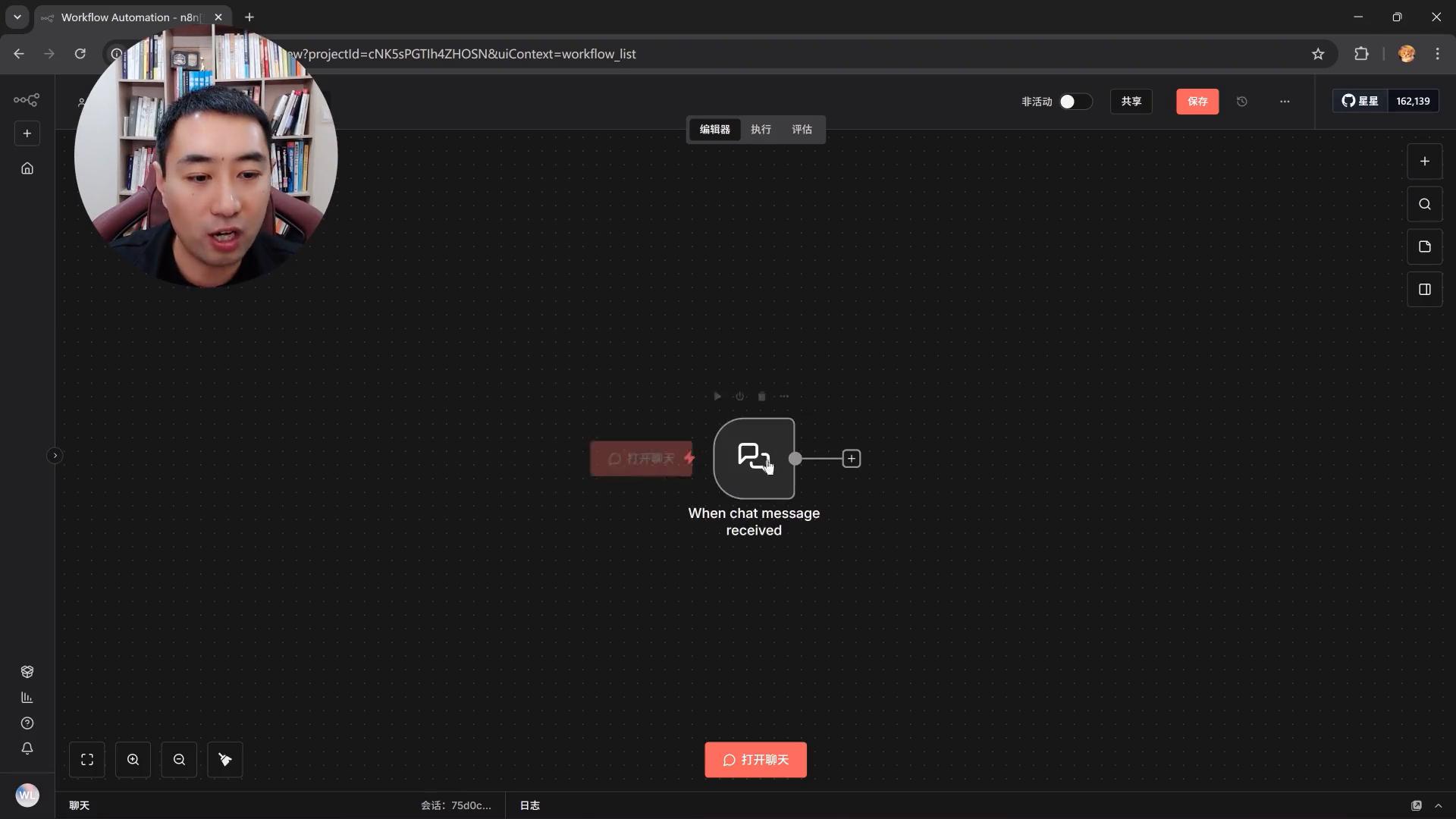
Task: Deactivate chat node with power icon
Action: [739, 396]
